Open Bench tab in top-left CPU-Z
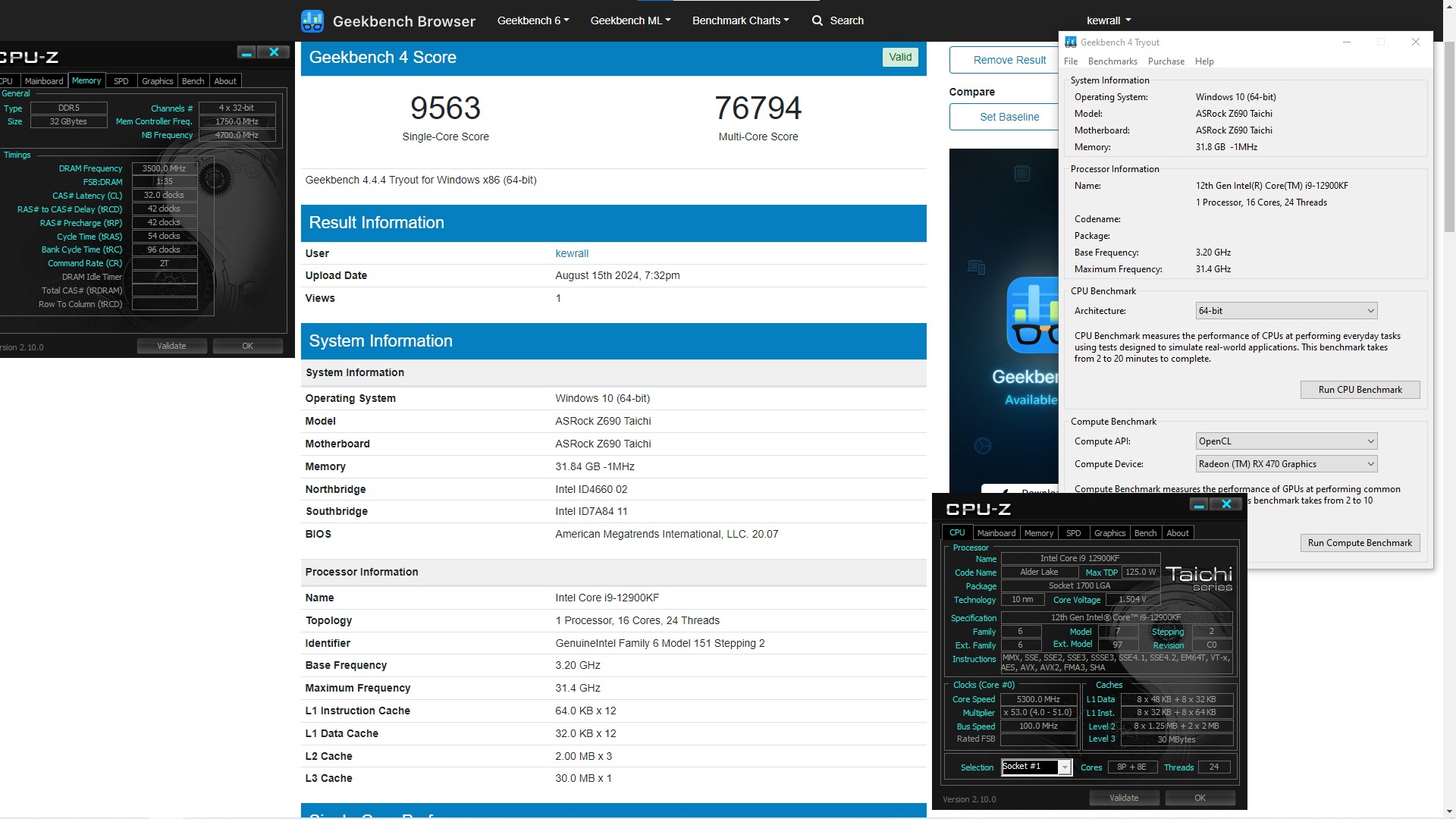 click(193, 81)
